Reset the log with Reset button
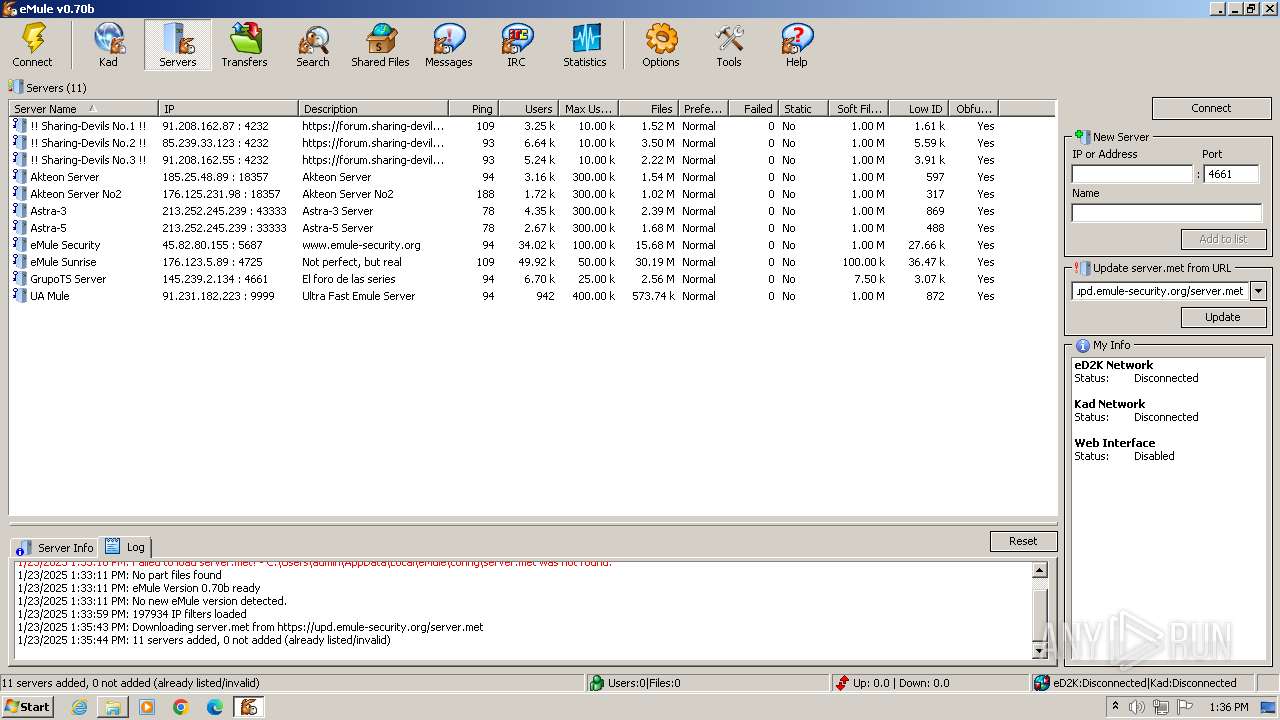The height and width of the screenshot is (720, 1280). (x=1023, y=541)
